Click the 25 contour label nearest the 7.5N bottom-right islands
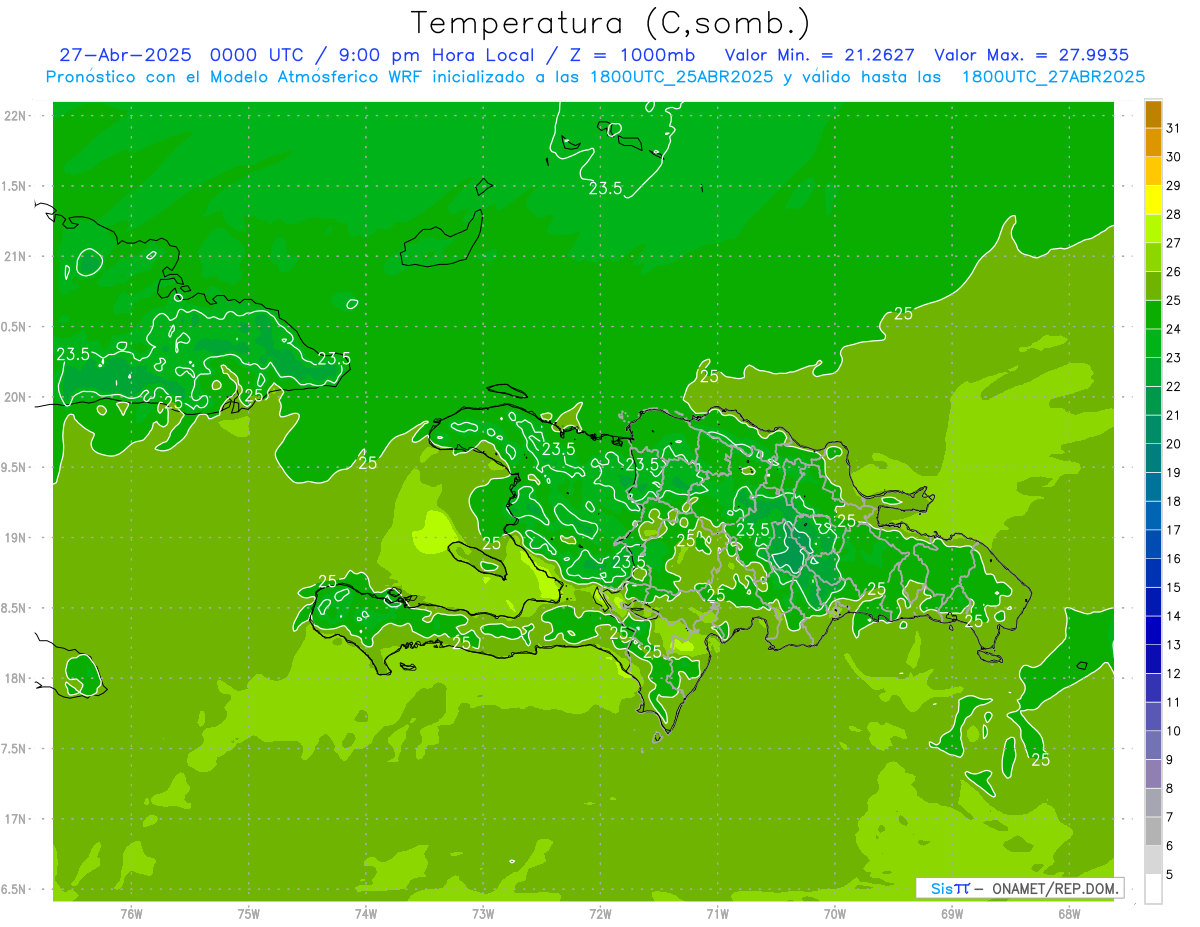Screen dimensions: 1200x927 (1040, 760)
